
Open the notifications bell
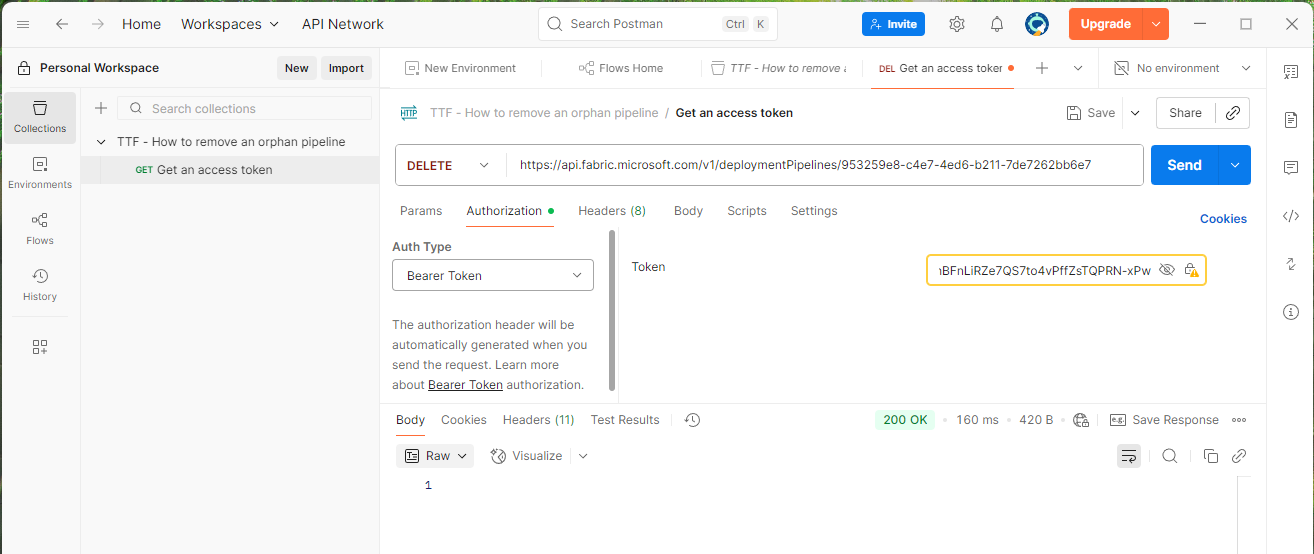(x=997, y=24)
